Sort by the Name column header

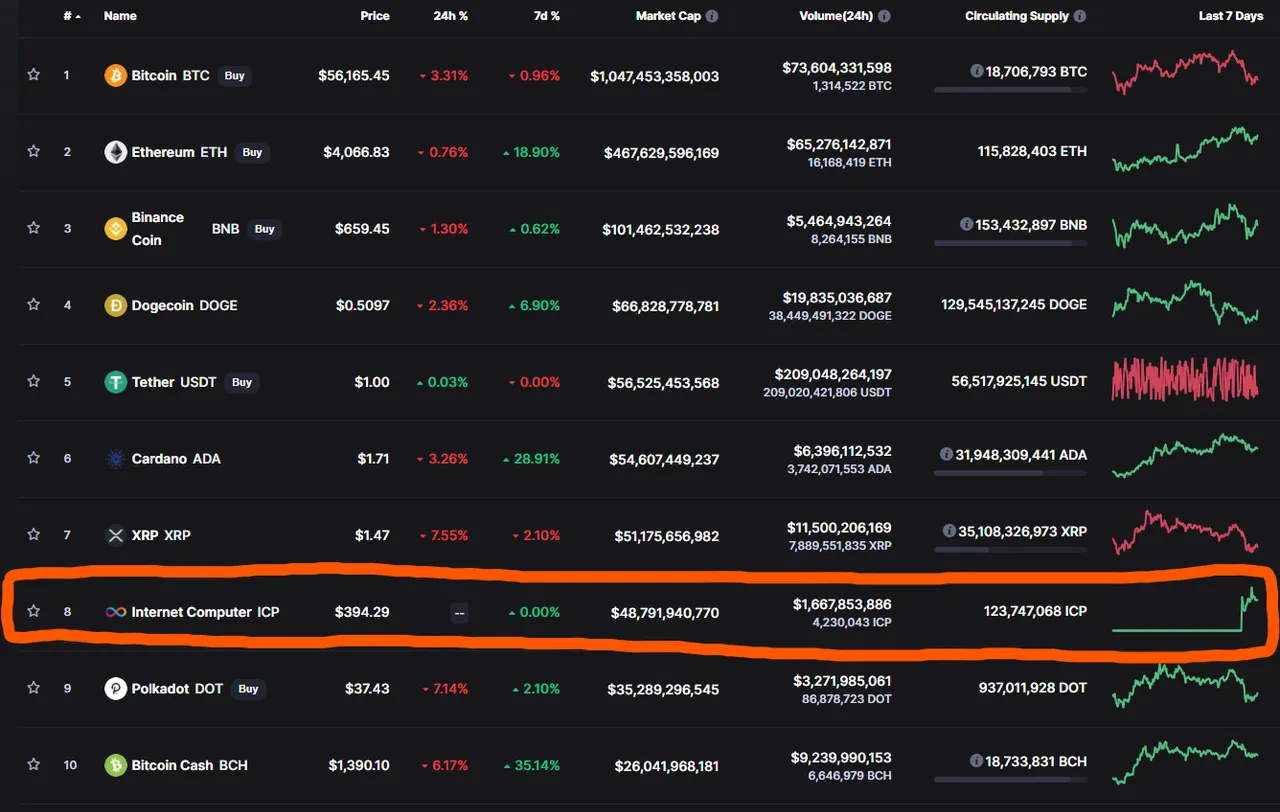click(120, 16)
